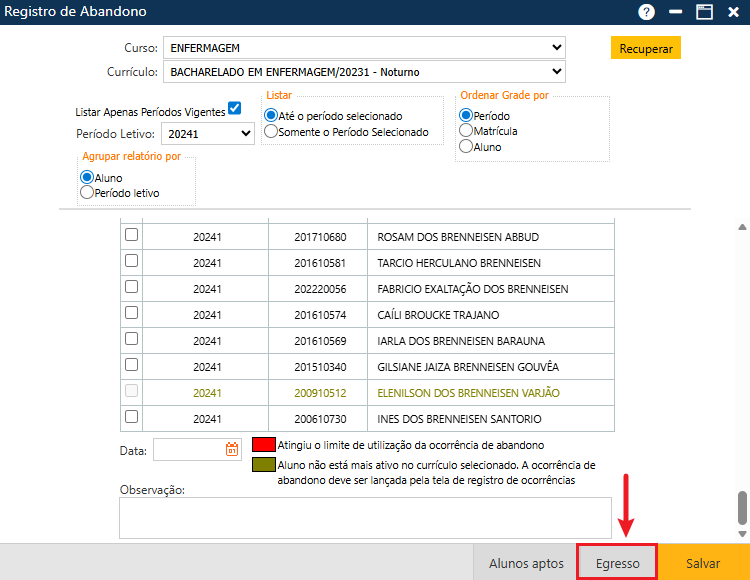Click the red limit legend swatch
The width and height of the screenshot is (750, 580).
pyautogui.click(x=264, y=445)
